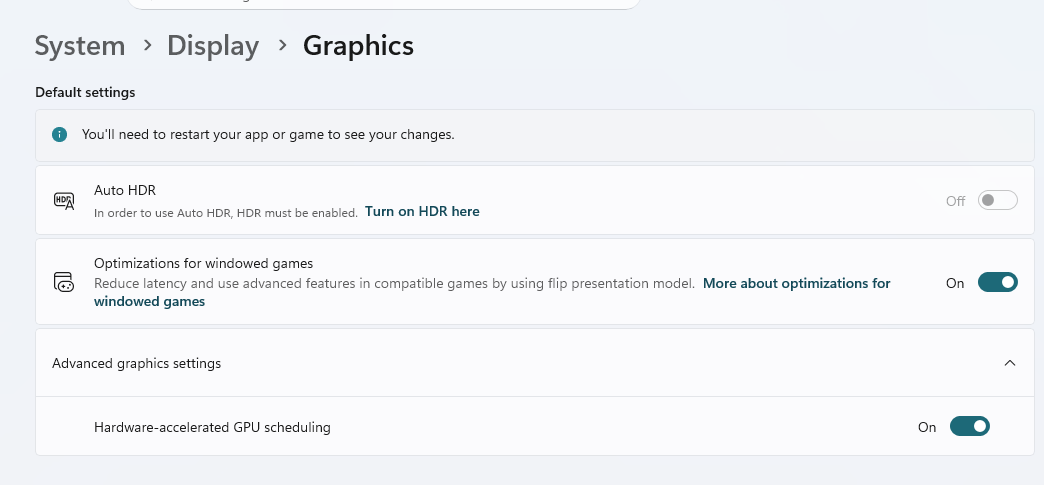Turn off Hardware-accelerated GPU scheduling
The width and height of the screenshot is (1044, 485).
969,426
